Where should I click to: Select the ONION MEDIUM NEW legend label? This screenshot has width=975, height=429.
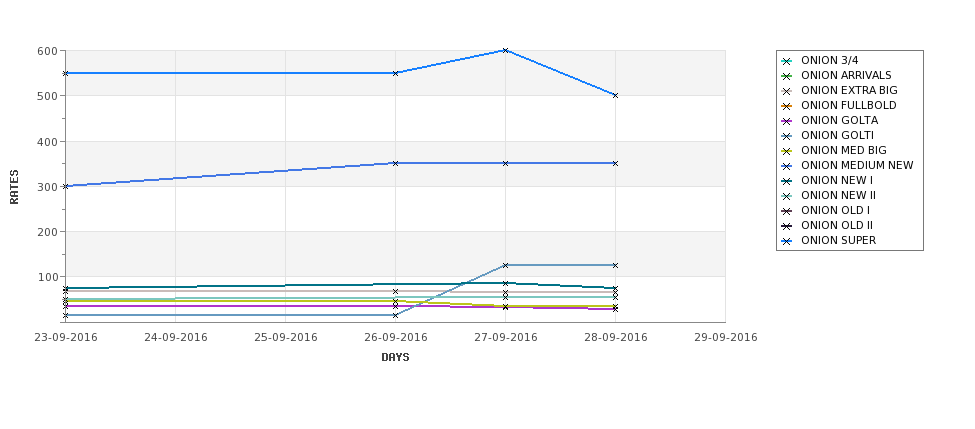click(857, 165)
